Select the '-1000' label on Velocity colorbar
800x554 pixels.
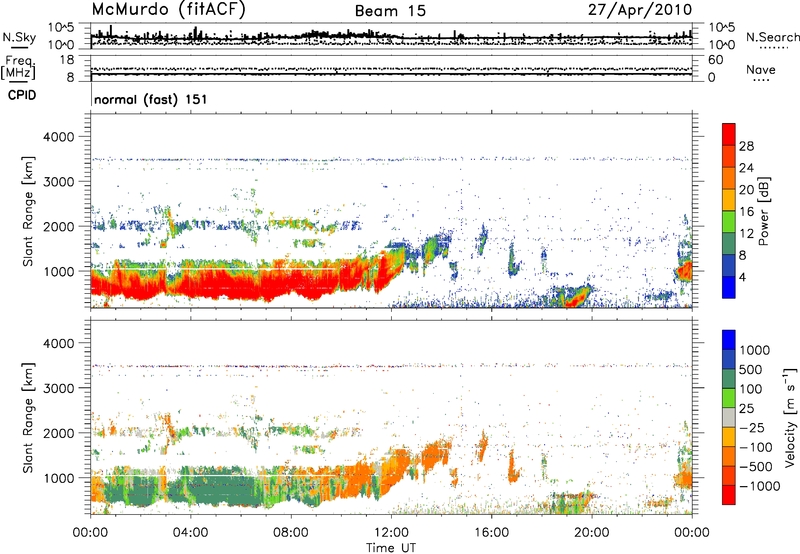click(760, 486)
